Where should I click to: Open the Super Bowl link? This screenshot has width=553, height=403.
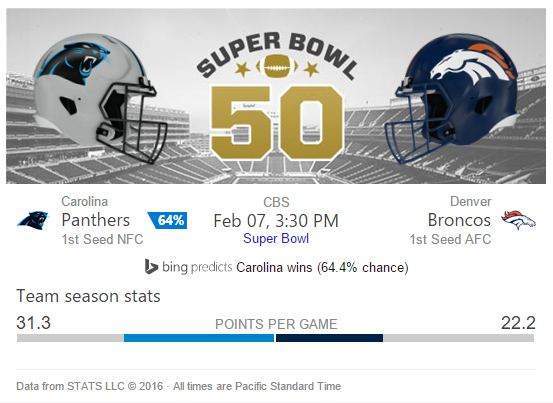pyautogui.click(x=276, y=239)
